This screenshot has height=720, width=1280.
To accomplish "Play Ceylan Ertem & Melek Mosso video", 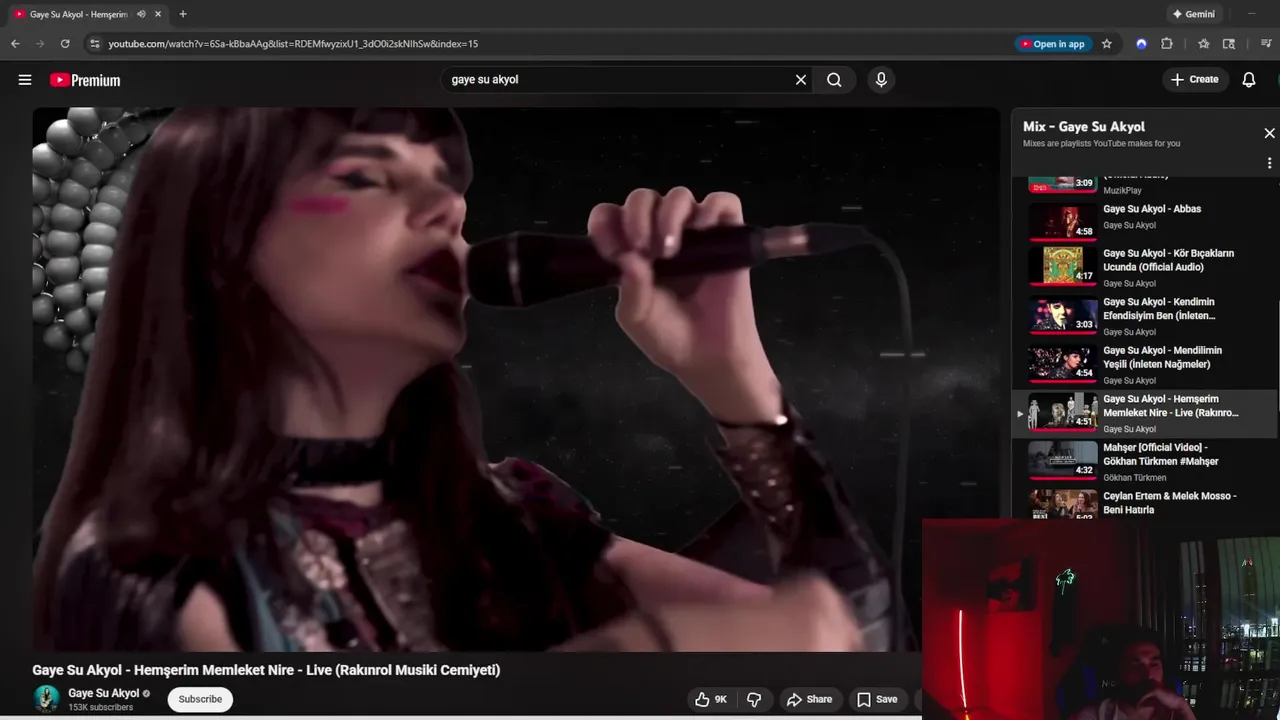I will (1170, 503).
